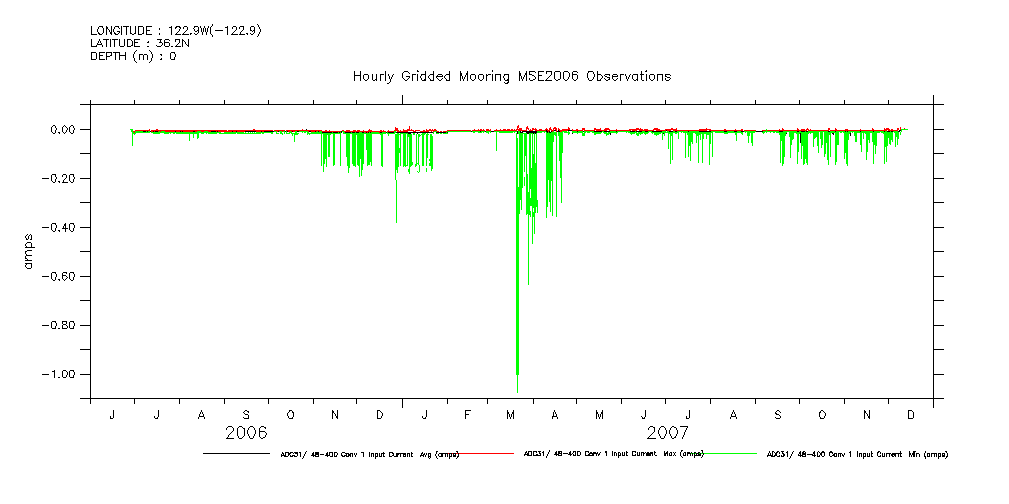Select the Input Current Min legend entry

coord(856,454)
